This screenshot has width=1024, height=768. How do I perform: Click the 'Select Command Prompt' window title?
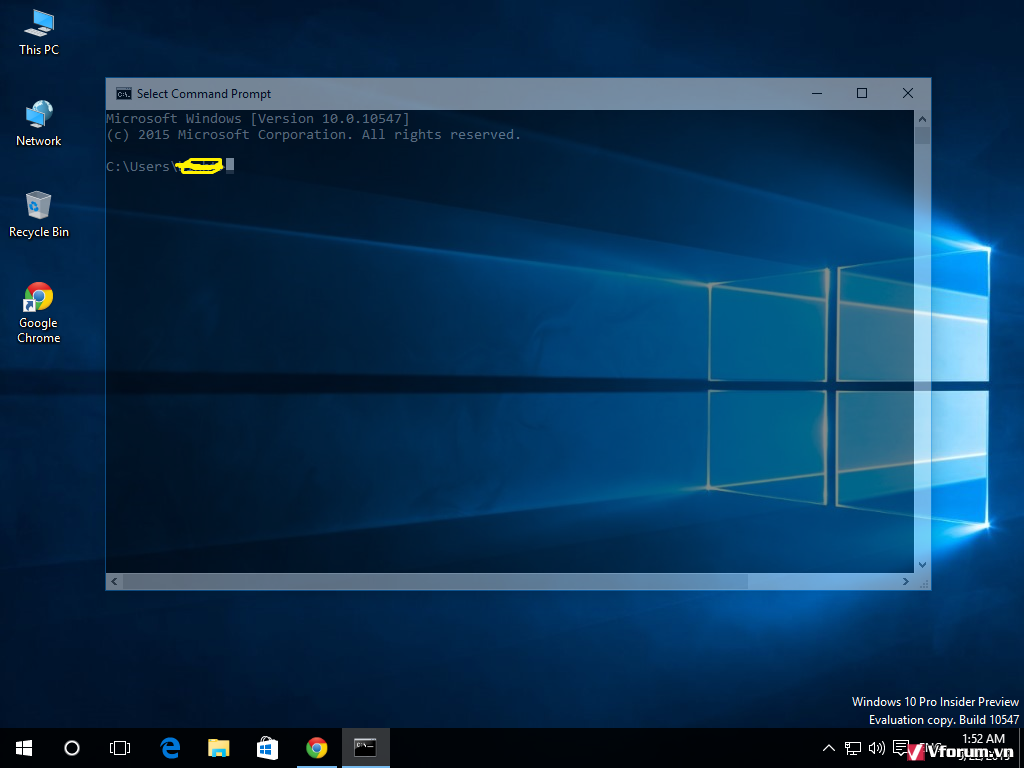point(204,94)
